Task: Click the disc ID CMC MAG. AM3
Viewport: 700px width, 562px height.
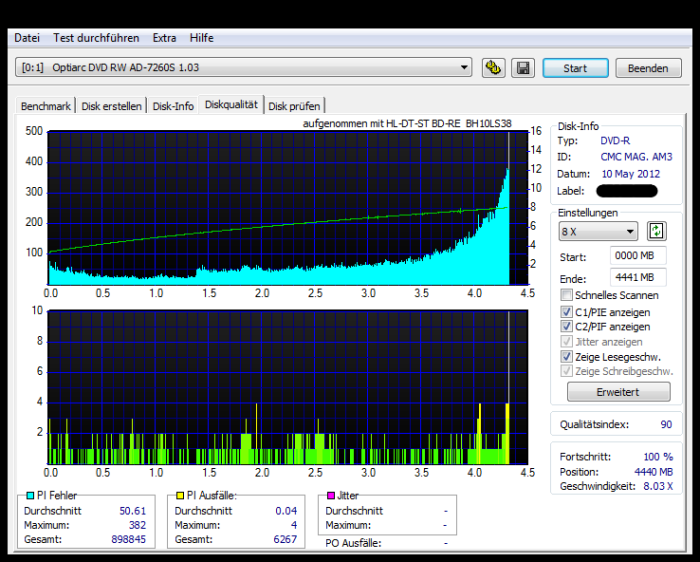Action: point(636,157)
